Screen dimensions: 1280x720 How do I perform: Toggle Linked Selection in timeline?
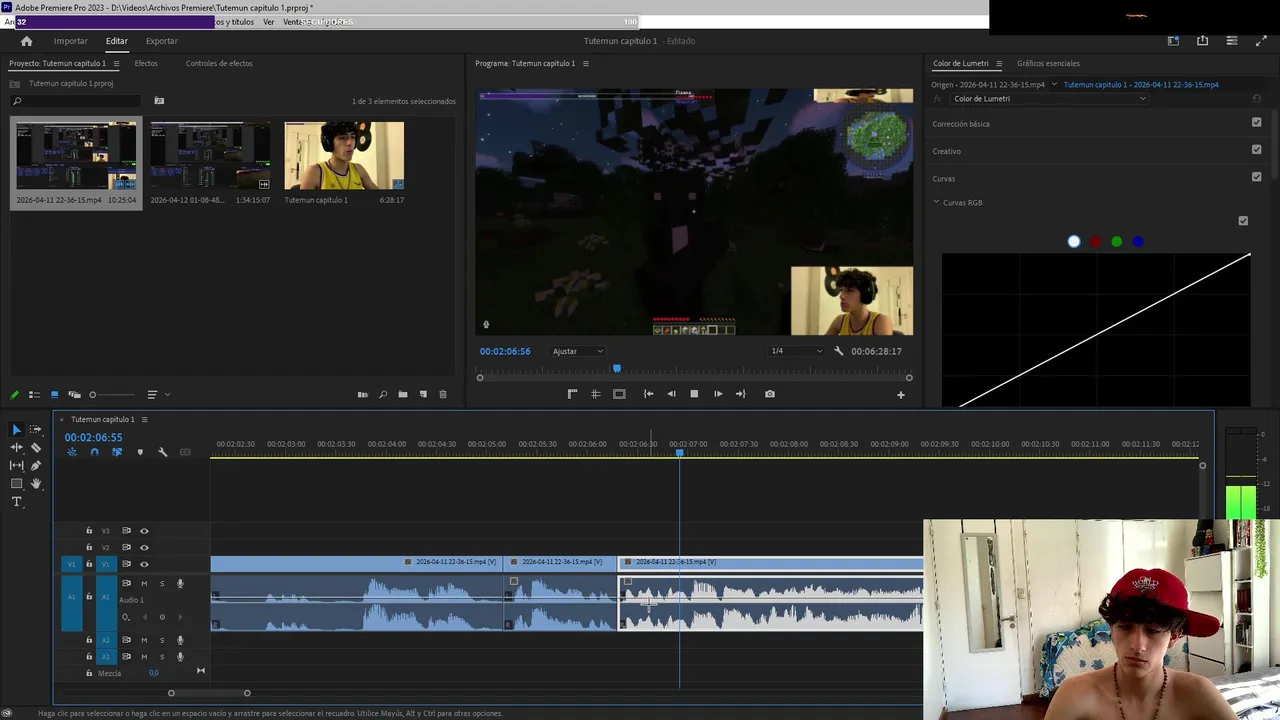point(117,452)
